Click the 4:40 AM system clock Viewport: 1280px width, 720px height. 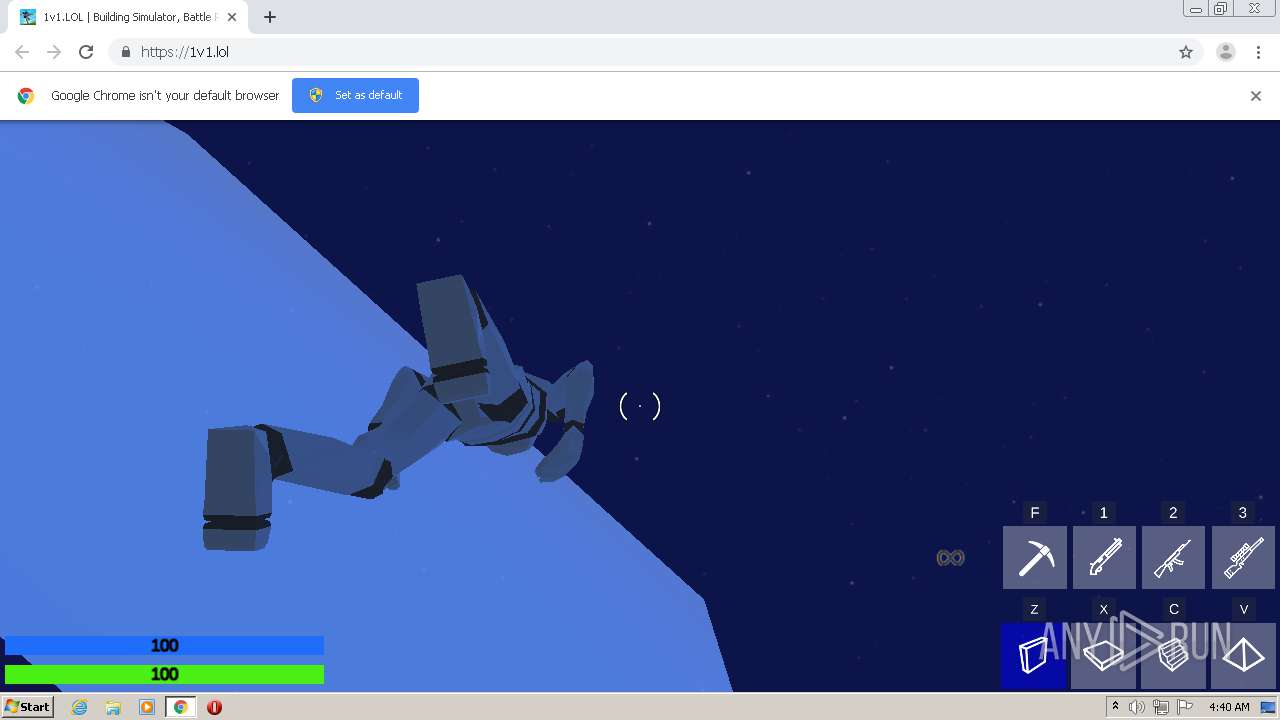coord(1229,707)
